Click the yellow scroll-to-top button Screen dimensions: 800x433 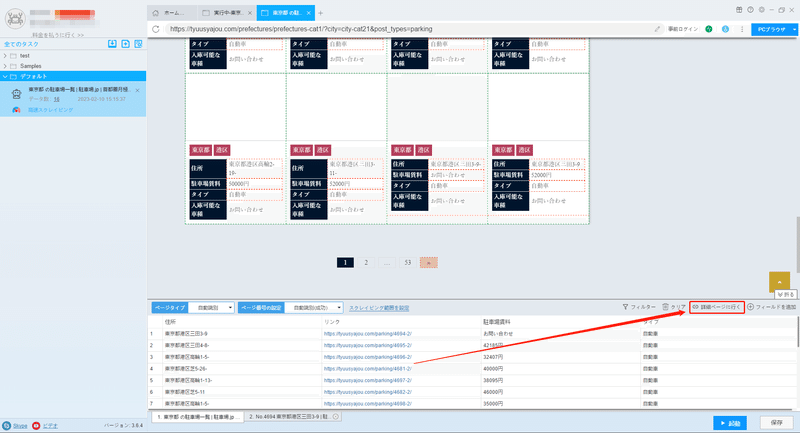779,282
